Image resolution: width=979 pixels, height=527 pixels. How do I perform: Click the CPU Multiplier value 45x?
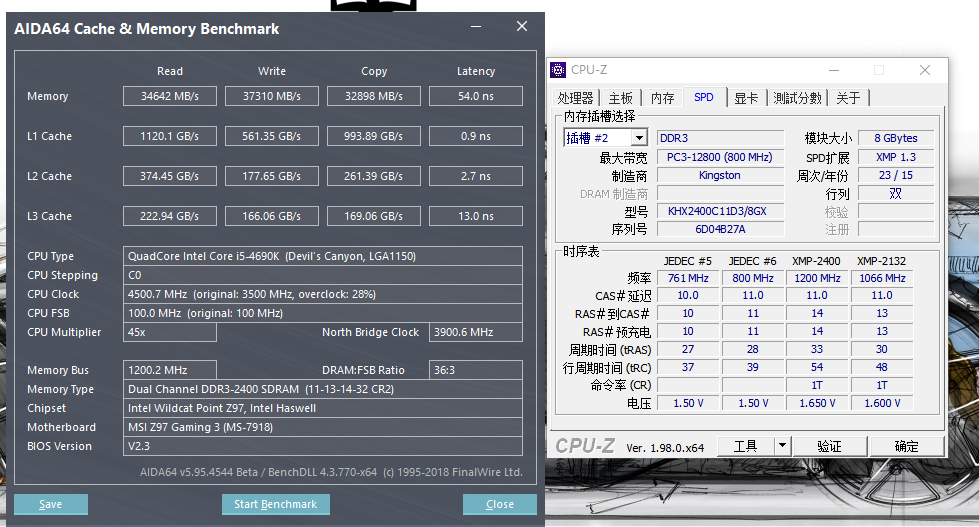(170, 332)
